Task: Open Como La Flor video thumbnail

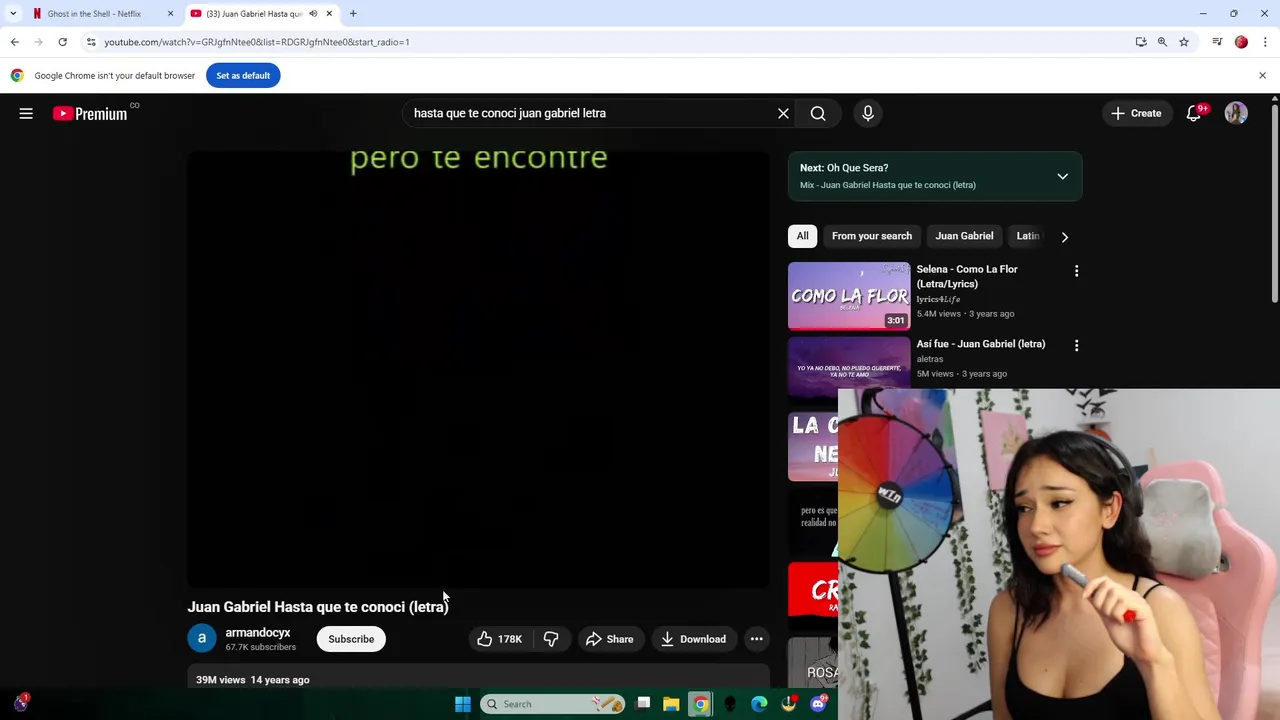Action: point(849,296)
